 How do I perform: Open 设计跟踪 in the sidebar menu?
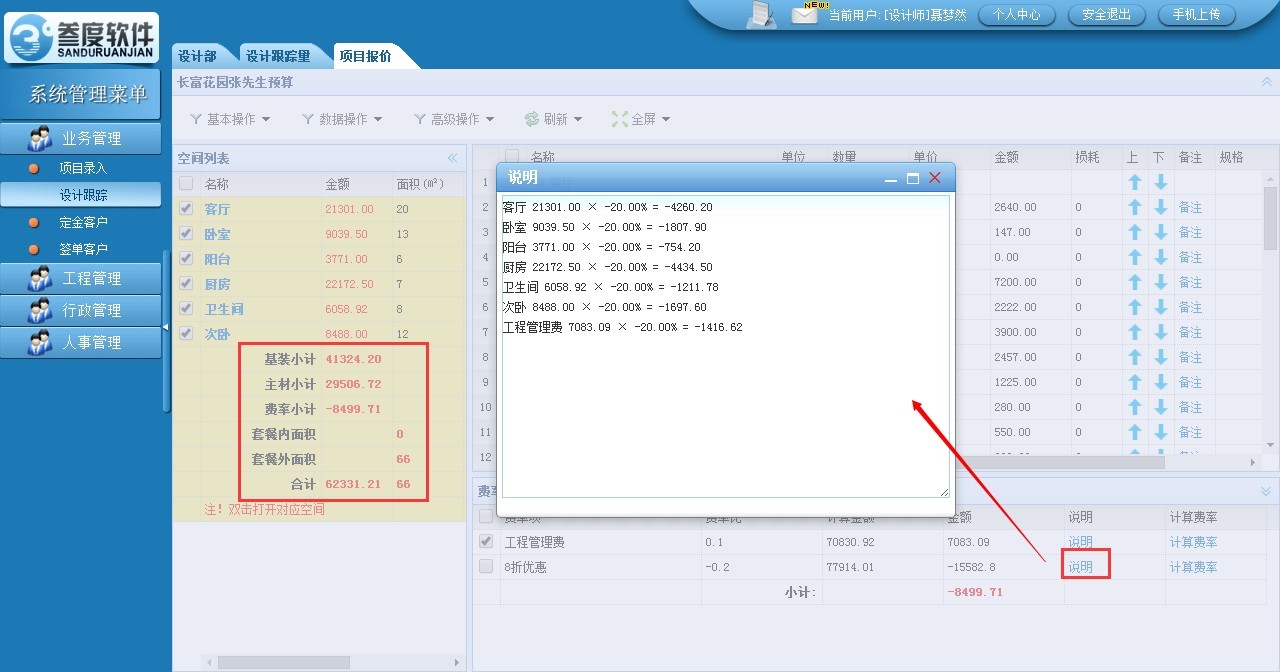[82, 195]
